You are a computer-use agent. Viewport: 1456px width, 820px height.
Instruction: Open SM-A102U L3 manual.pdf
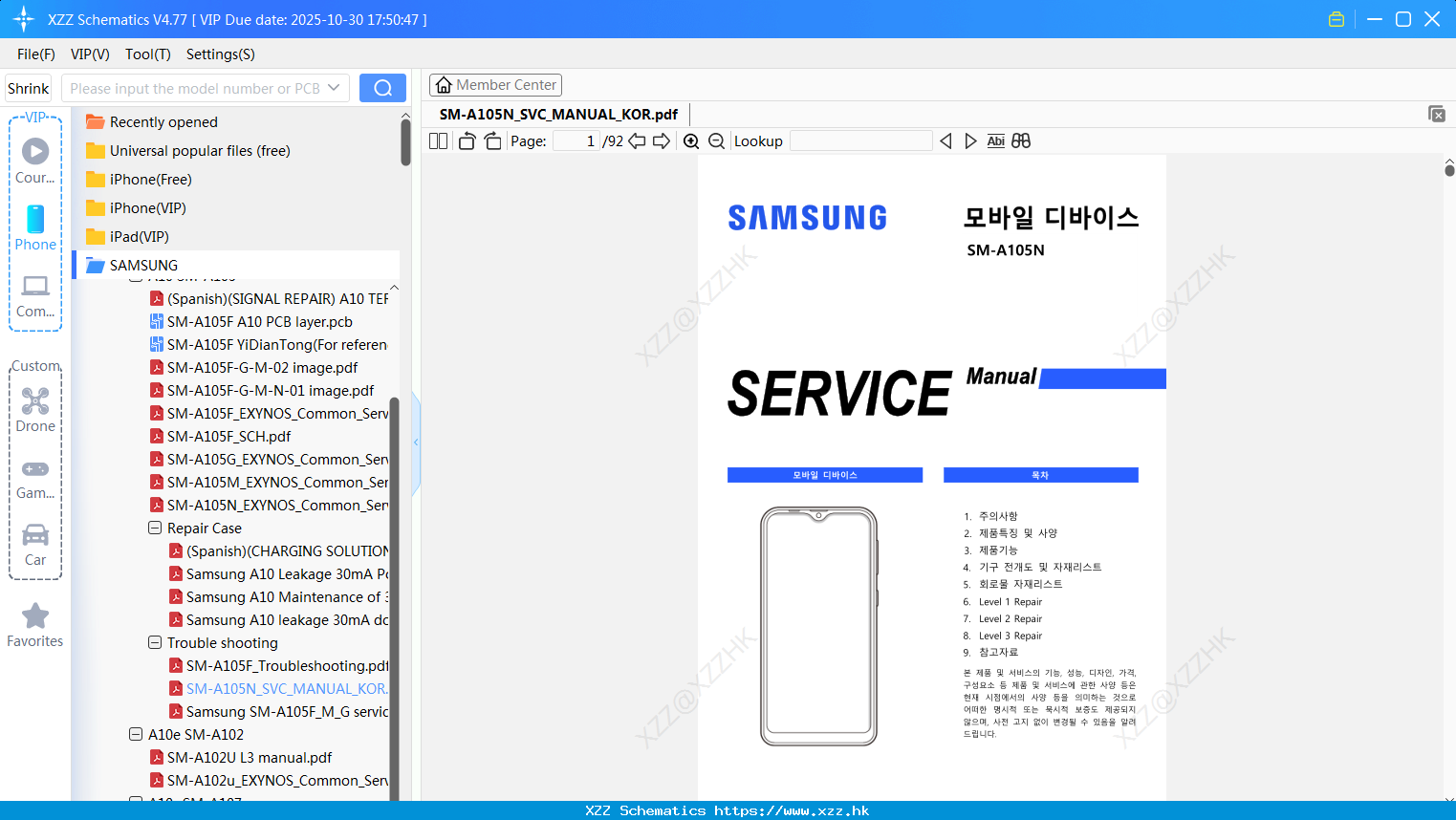249,757
